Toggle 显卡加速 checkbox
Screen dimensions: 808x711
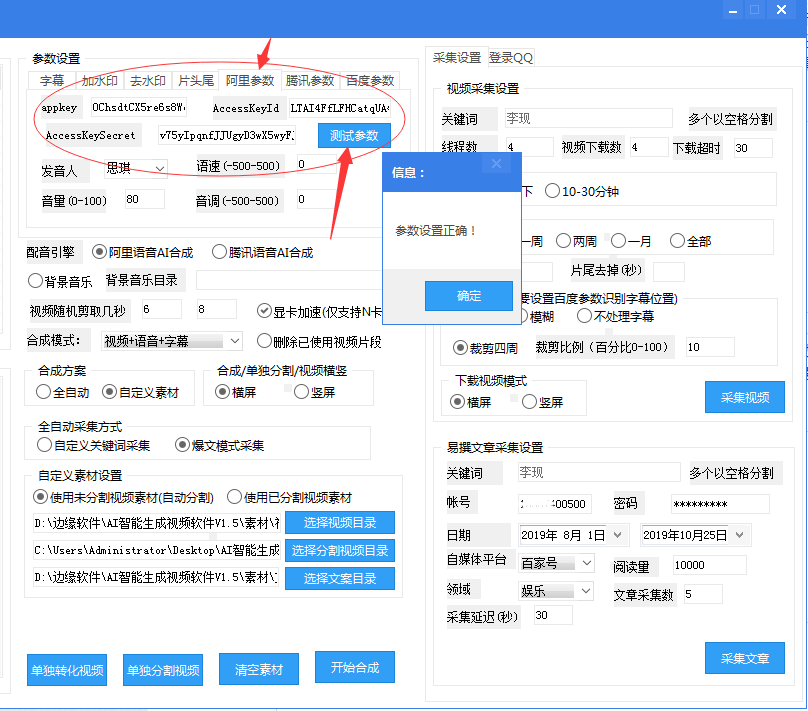[x=319, y=311]
